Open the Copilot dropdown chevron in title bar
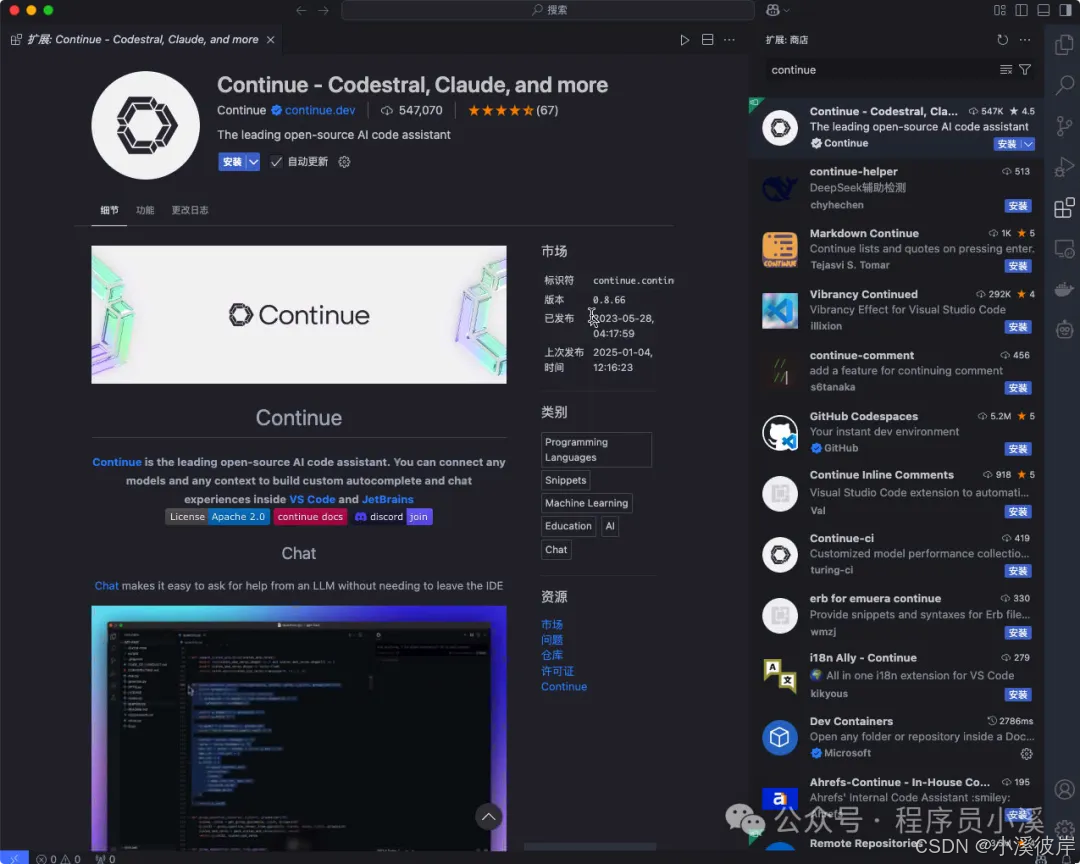1080x864 pixels. 786,10
